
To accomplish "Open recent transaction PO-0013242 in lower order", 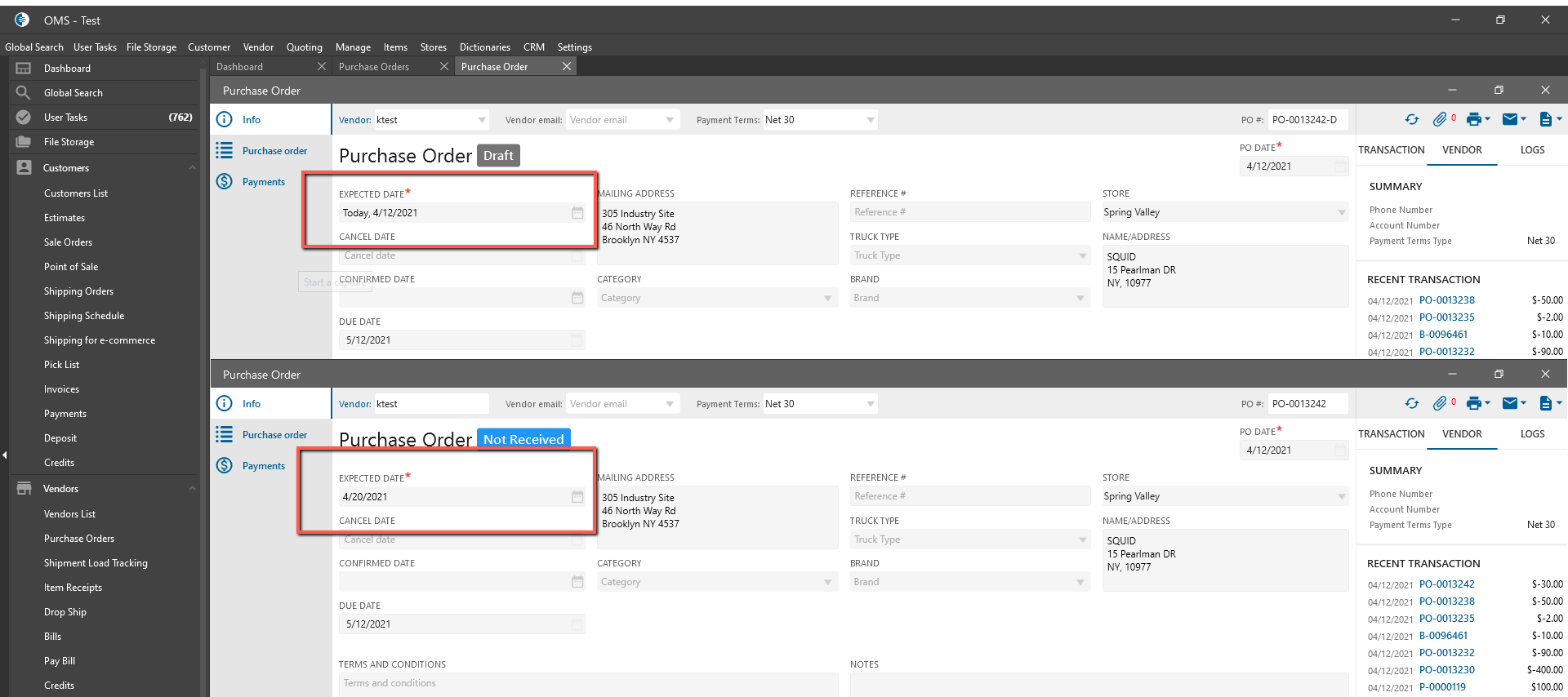I will click(1446, 584).
